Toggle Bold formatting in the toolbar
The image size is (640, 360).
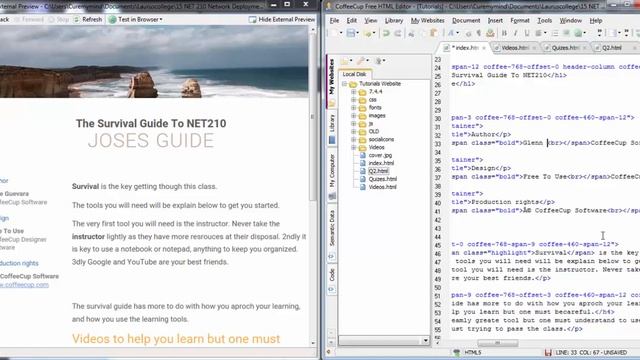point(504,33)
